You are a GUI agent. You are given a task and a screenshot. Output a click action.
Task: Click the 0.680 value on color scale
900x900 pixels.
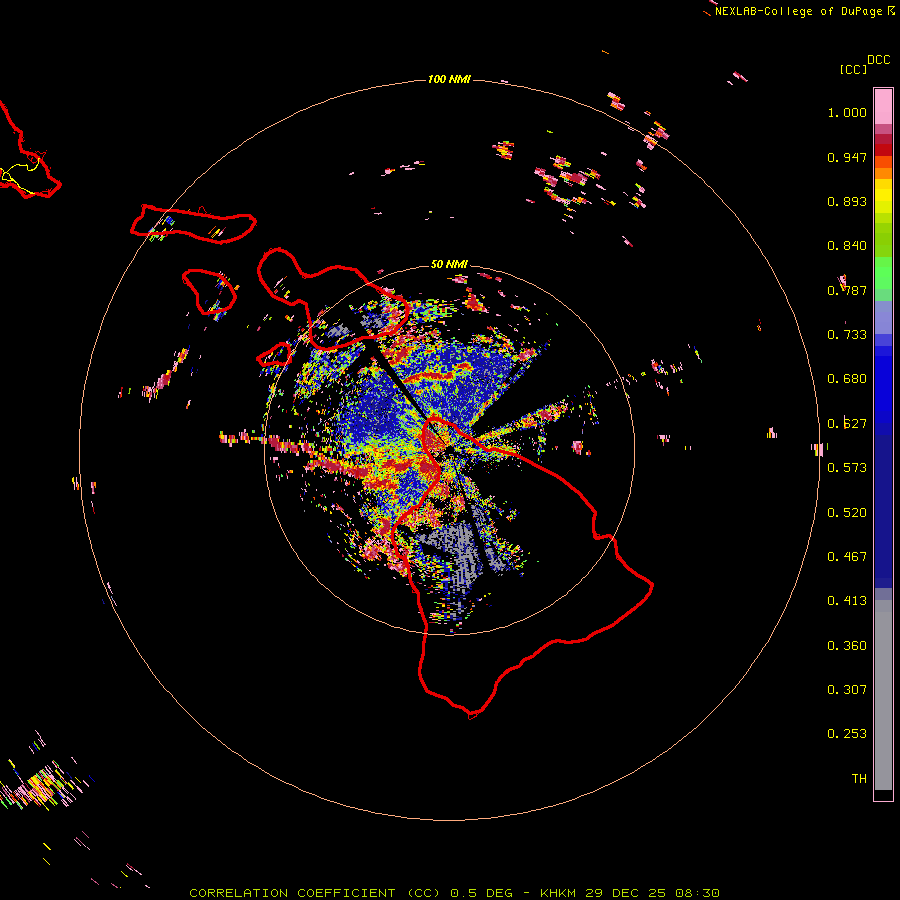click(x=847, y=379)
